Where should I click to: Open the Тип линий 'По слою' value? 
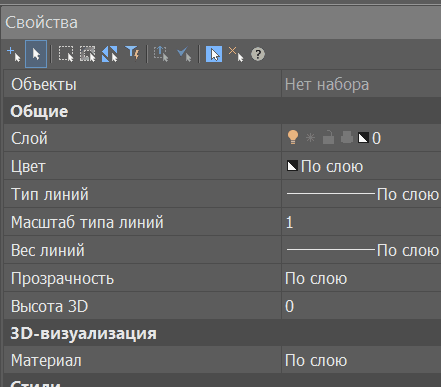[407, 194]
